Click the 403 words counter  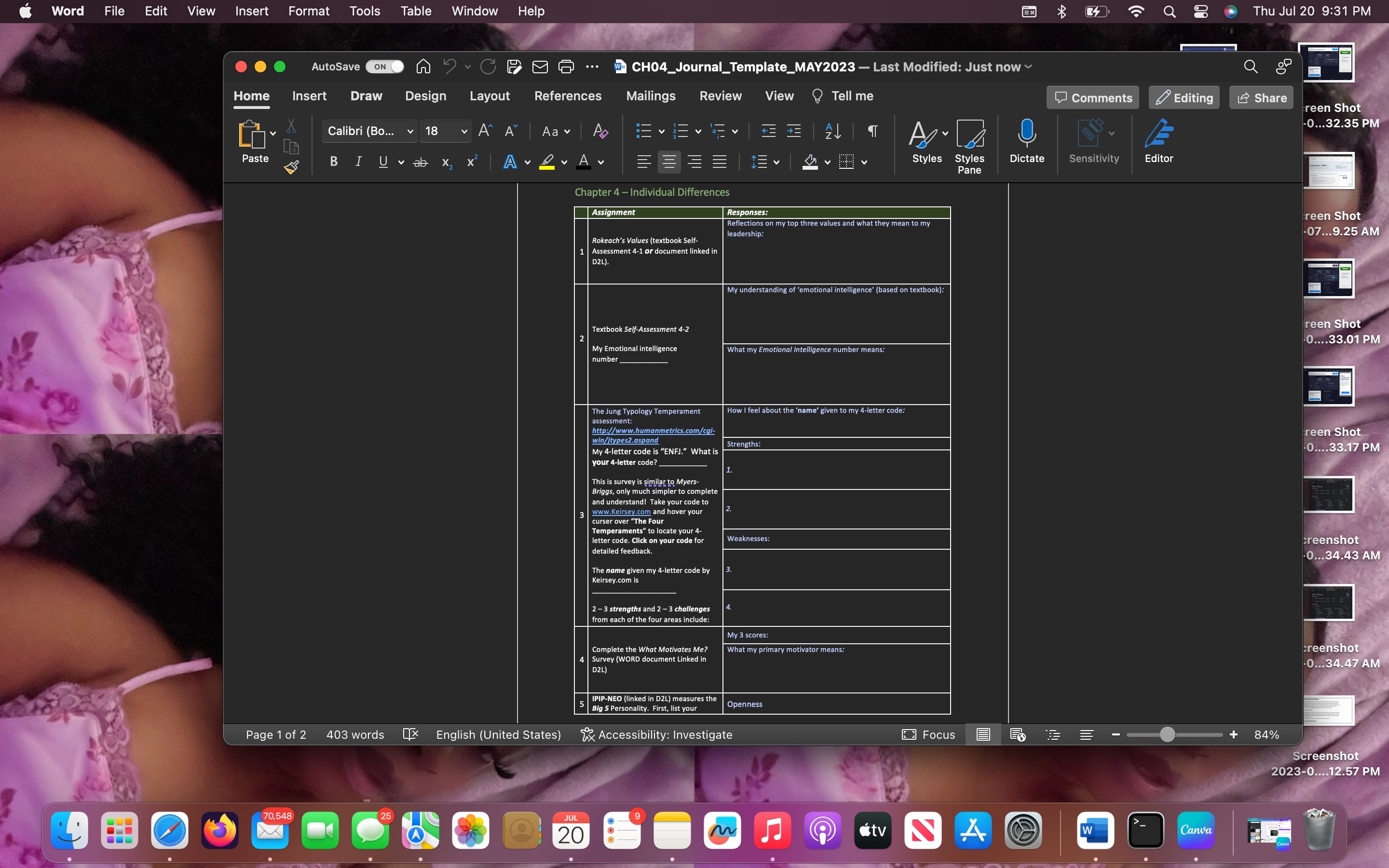tap(354, 734)
